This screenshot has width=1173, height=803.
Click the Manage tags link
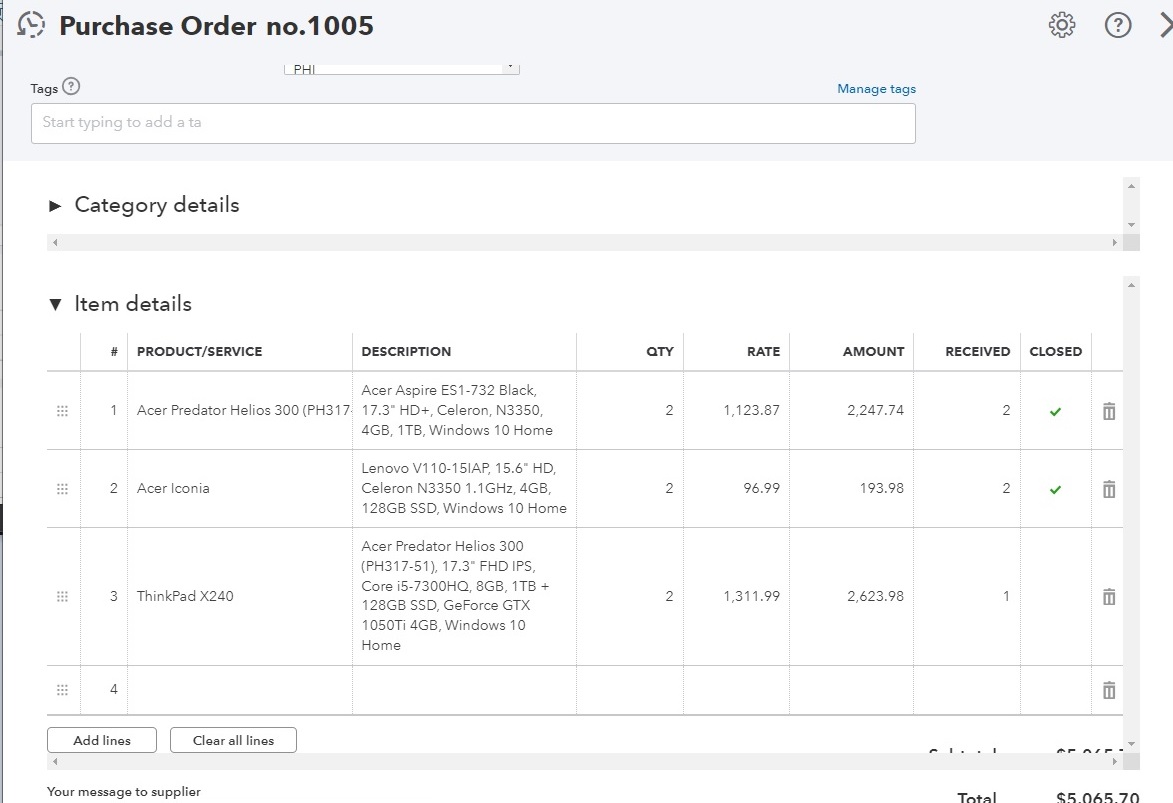[x=876, y=89]
